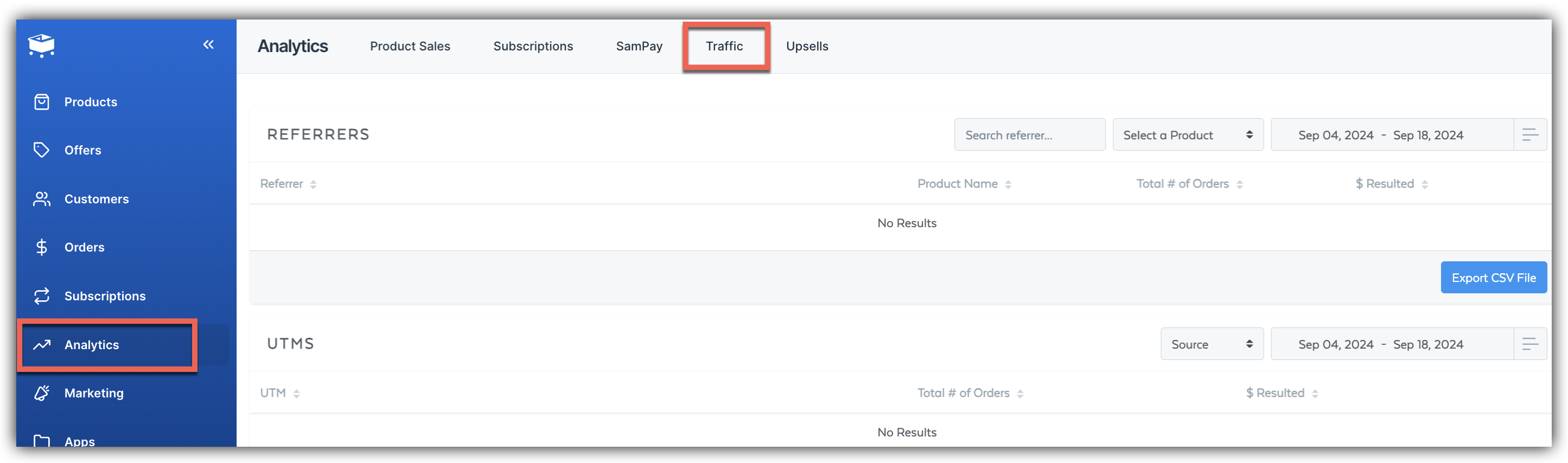This screenshot has height=463, width=1568.
Task: Open the Source dropdown in UTMs
Action: 1212,344
